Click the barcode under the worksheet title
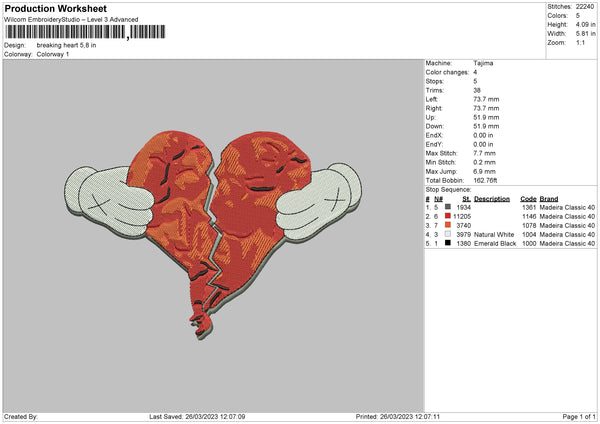600x424 pixels. point(85,32)
